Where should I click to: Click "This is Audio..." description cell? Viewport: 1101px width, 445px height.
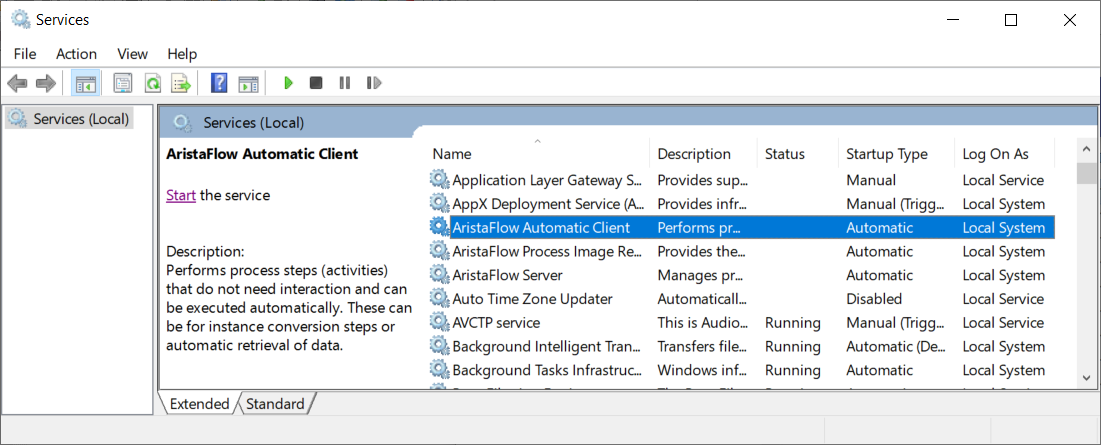[x=703, y=324]
